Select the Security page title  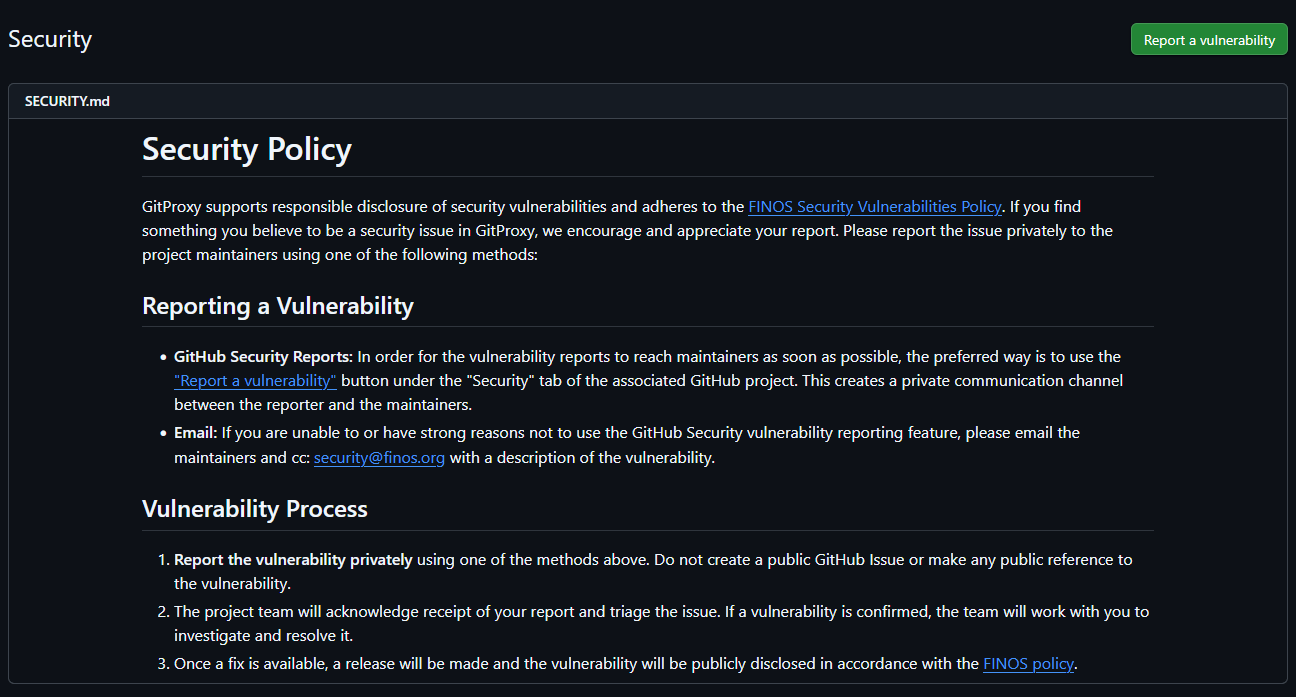coord(50,39)
